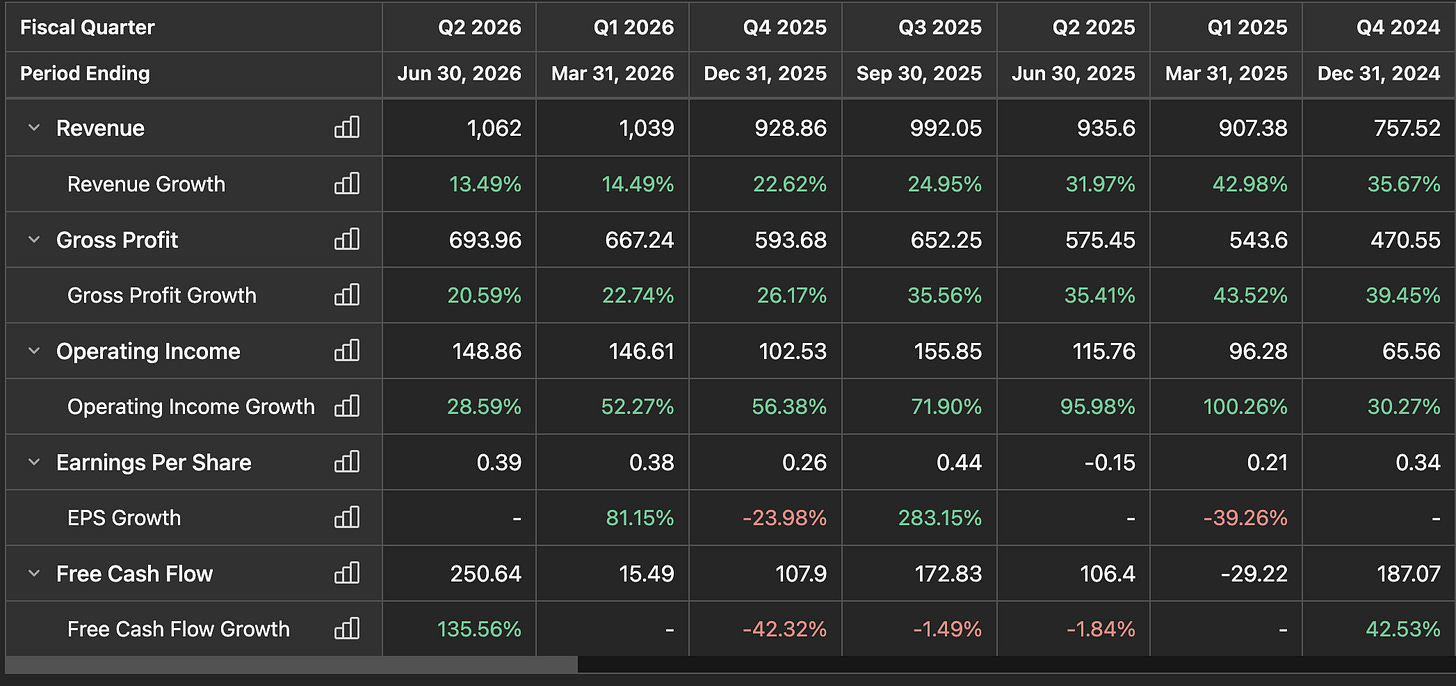This screenshot has width=1456, height=686.
Task: Click chart icon beside Gross Profit Growth
Action: coord(347,294)
